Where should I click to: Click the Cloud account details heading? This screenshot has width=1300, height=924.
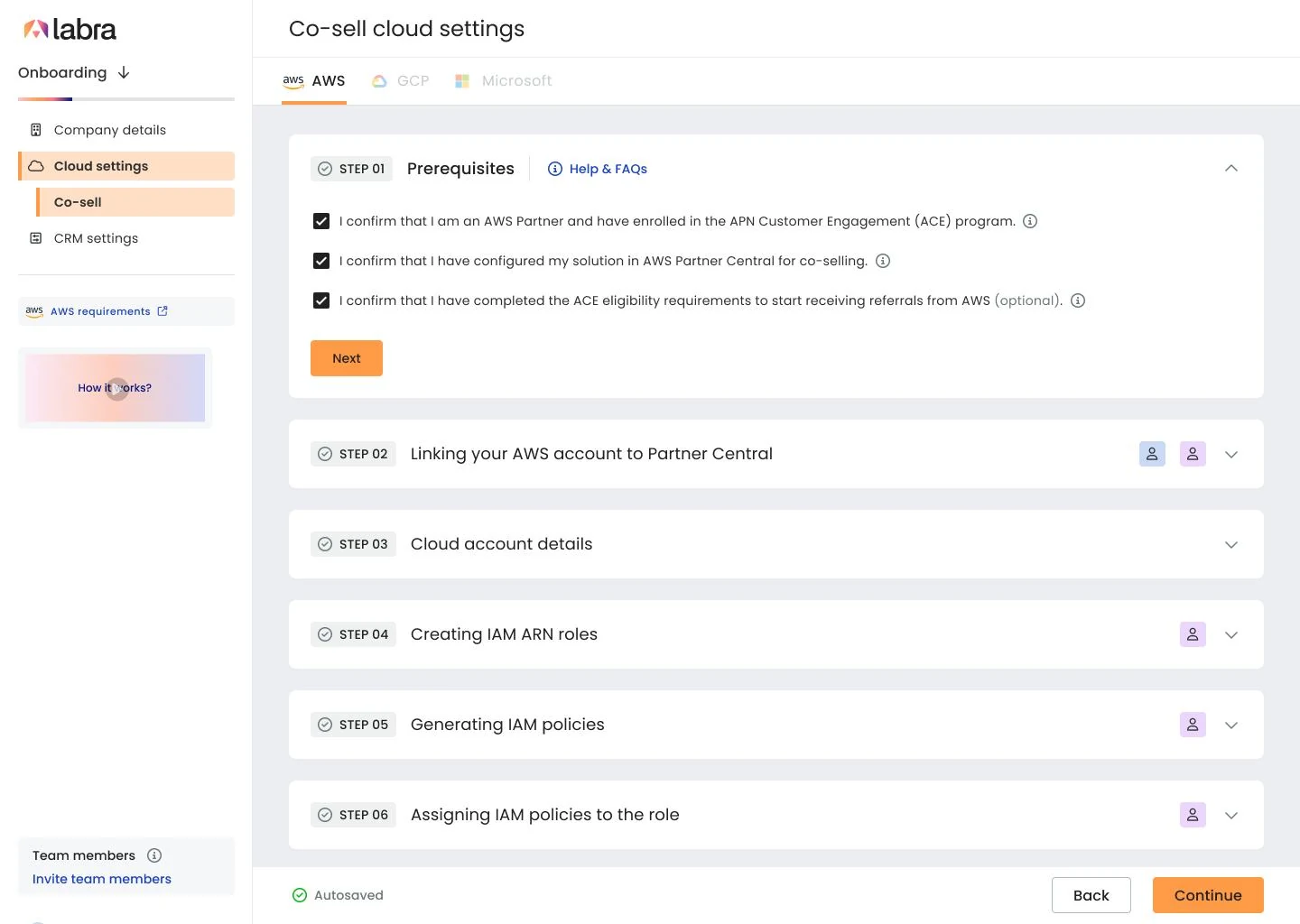point(502,544)
